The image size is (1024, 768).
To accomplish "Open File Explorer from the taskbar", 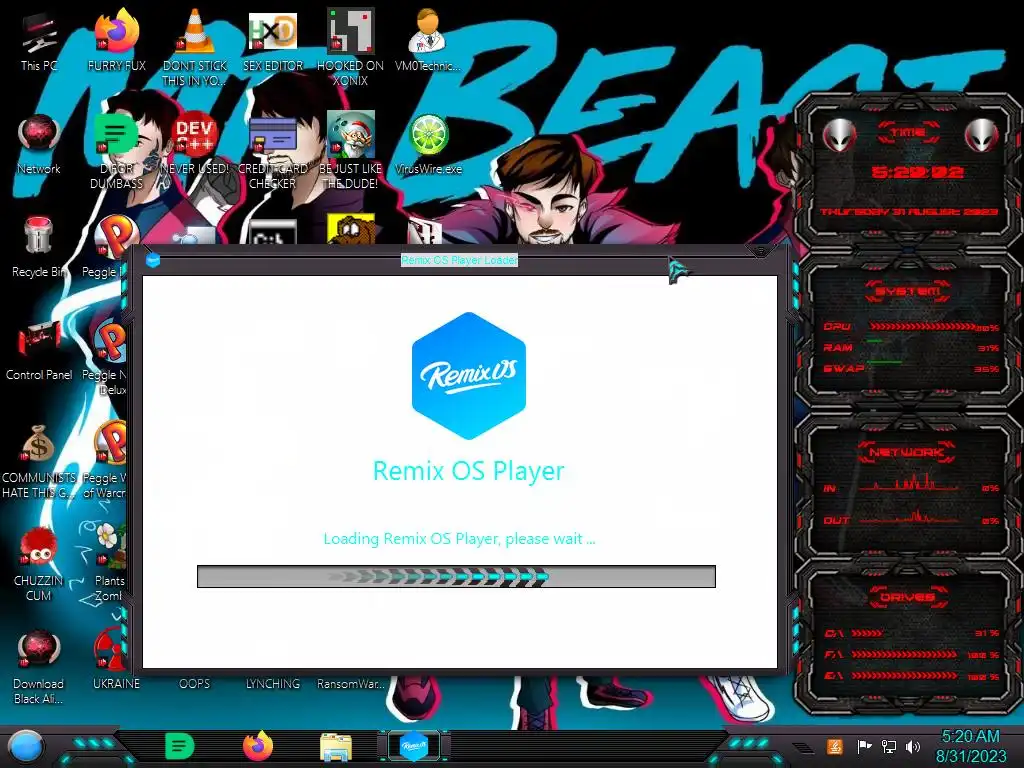I will [x=336, y=747].
